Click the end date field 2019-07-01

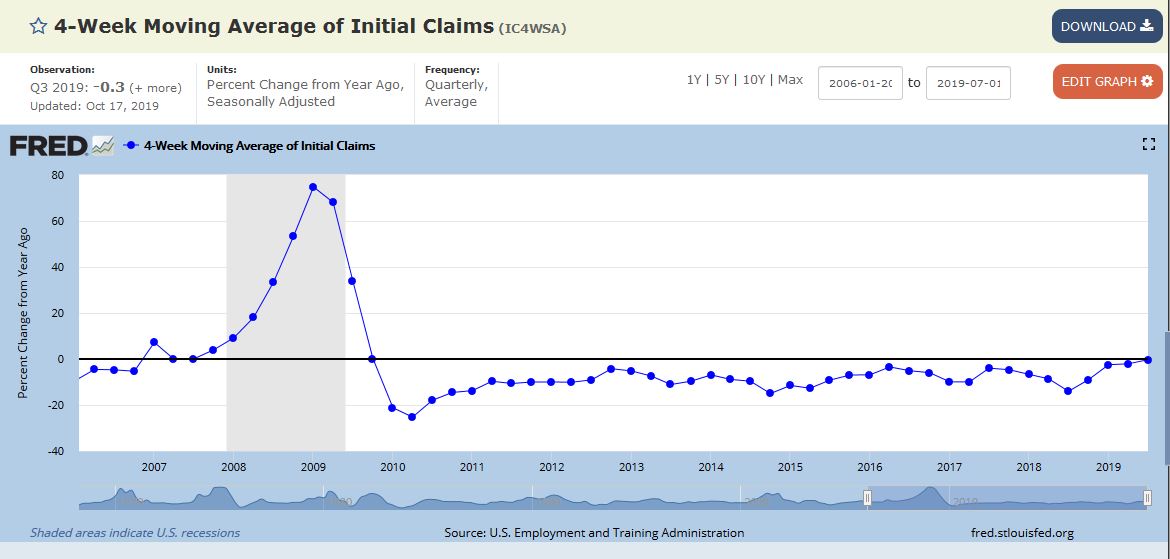tap(968, 83)
